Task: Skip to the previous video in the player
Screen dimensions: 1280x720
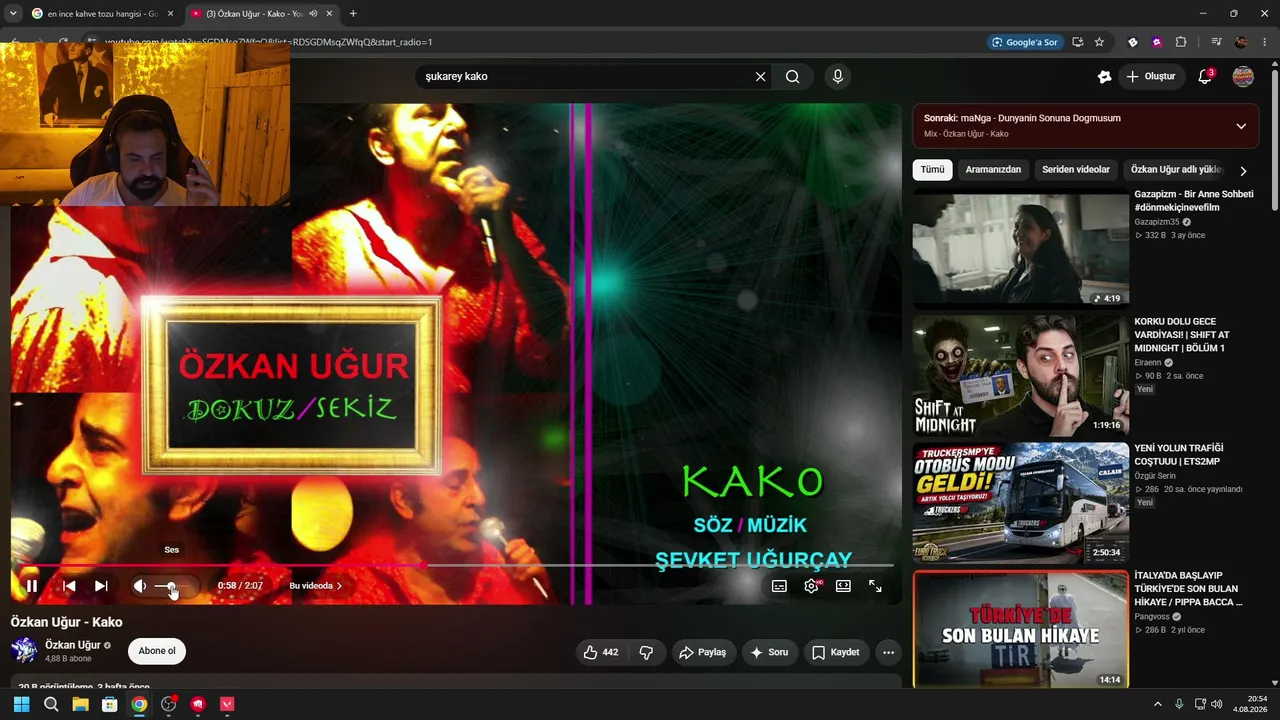Action: coord(69,586)
